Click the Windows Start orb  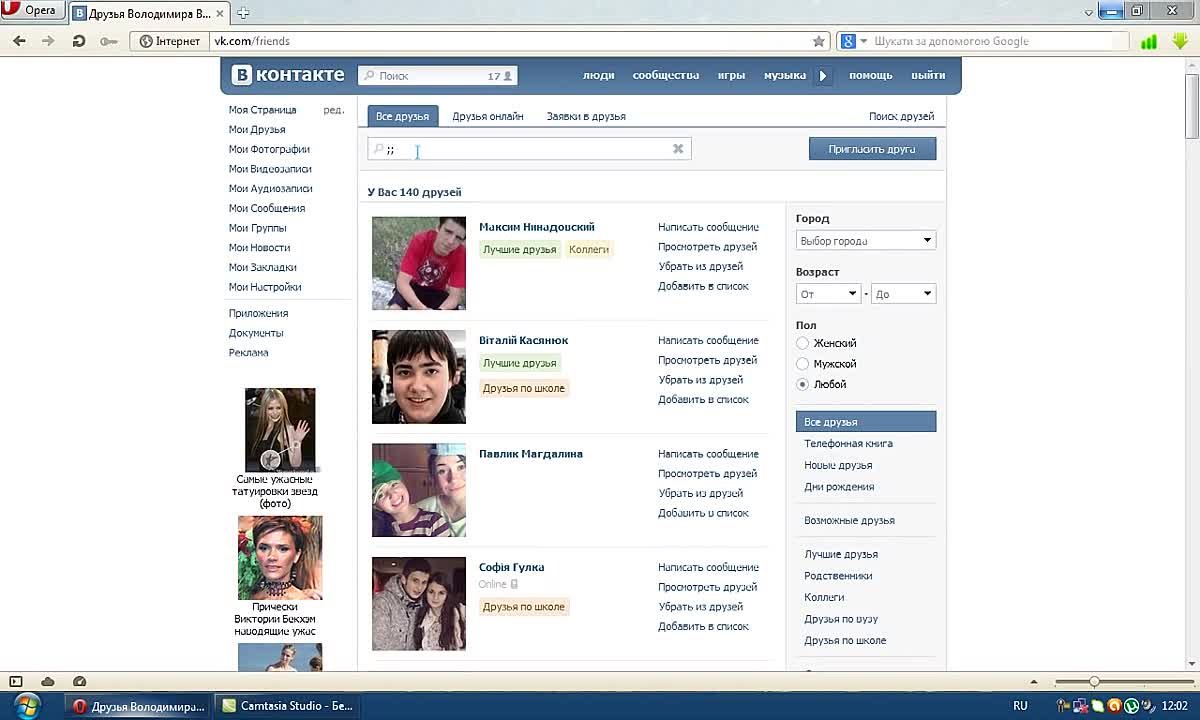(x=27, y=705)
